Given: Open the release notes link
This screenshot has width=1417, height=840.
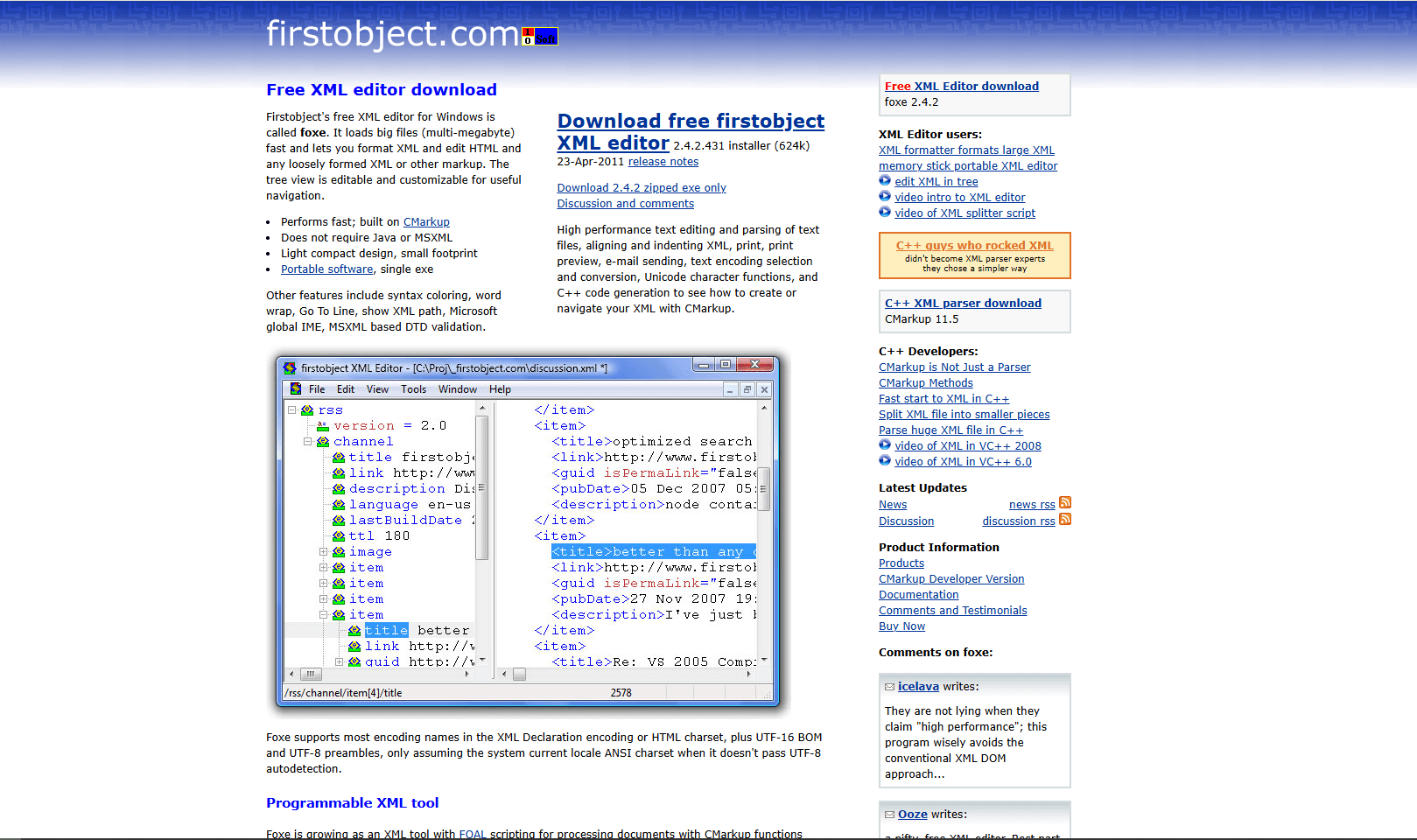Looking at the screenshot, I should 663,161.
